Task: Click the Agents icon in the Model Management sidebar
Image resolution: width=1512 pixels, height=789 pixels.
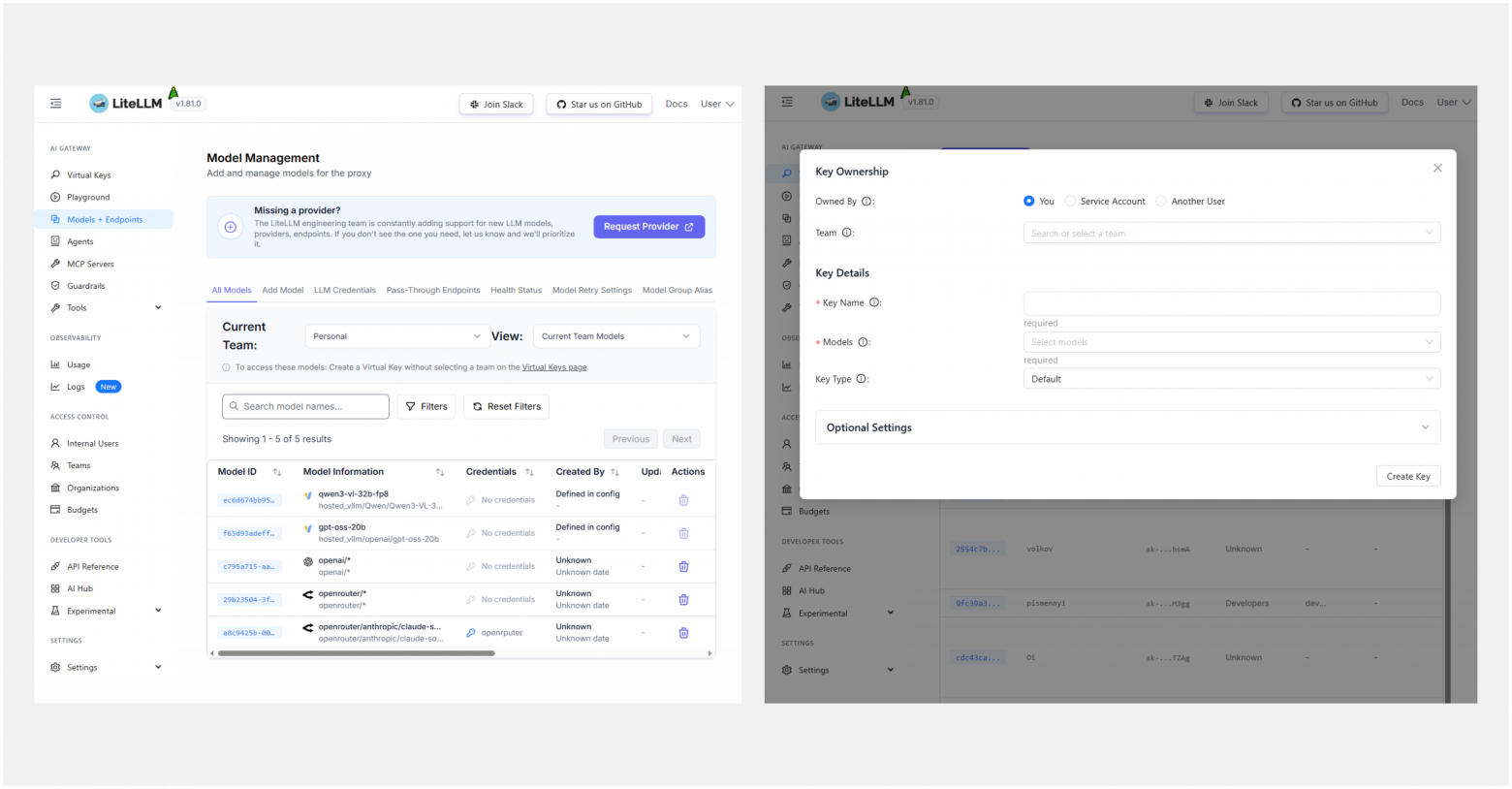Action: click(55, 241)
